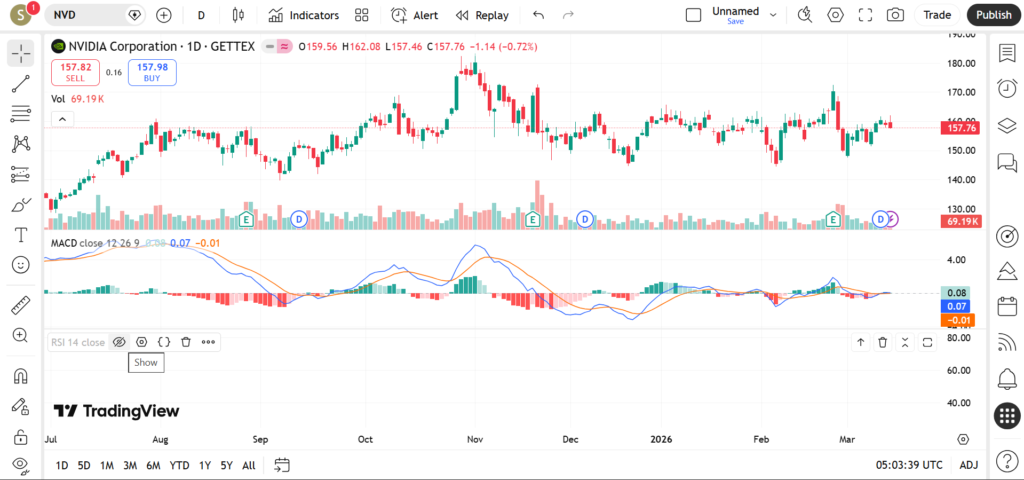Pick the Brush drawing tool
The width and height of the screenshot is (1024, 480).
pos(20,204)
